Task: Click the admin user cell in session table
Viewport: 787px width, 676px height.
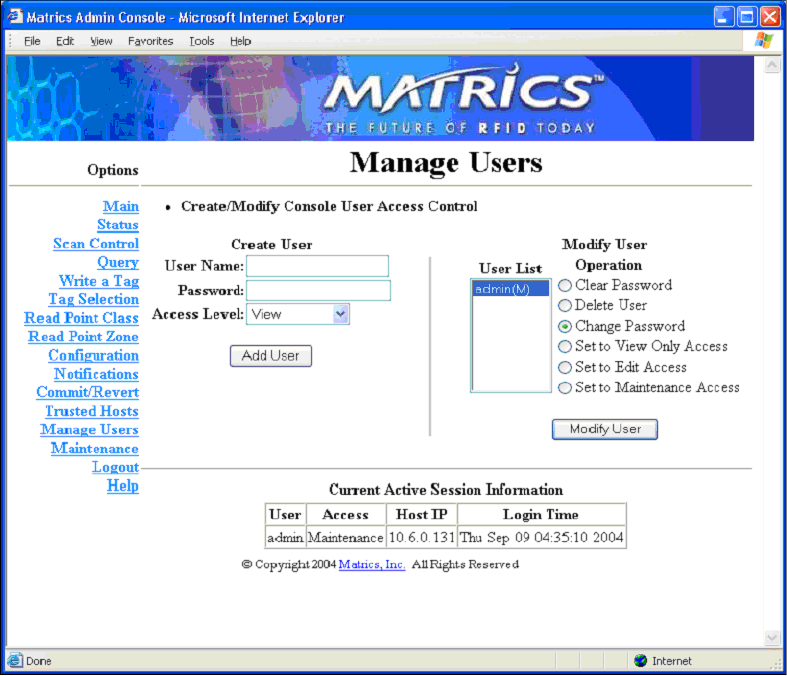Action: 285,537
